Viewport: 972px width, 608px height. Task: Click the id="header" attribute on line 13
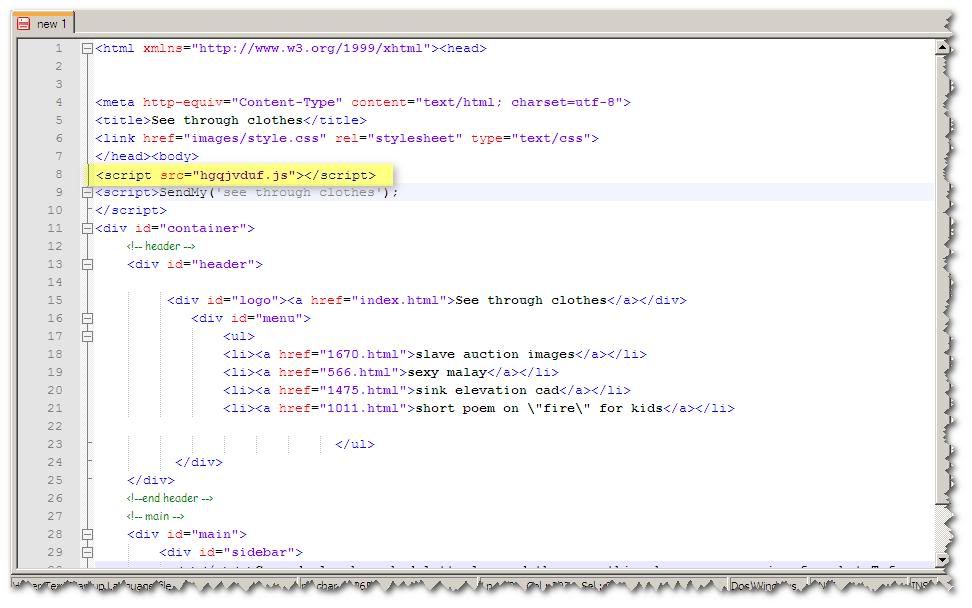(x=211, y=264)
